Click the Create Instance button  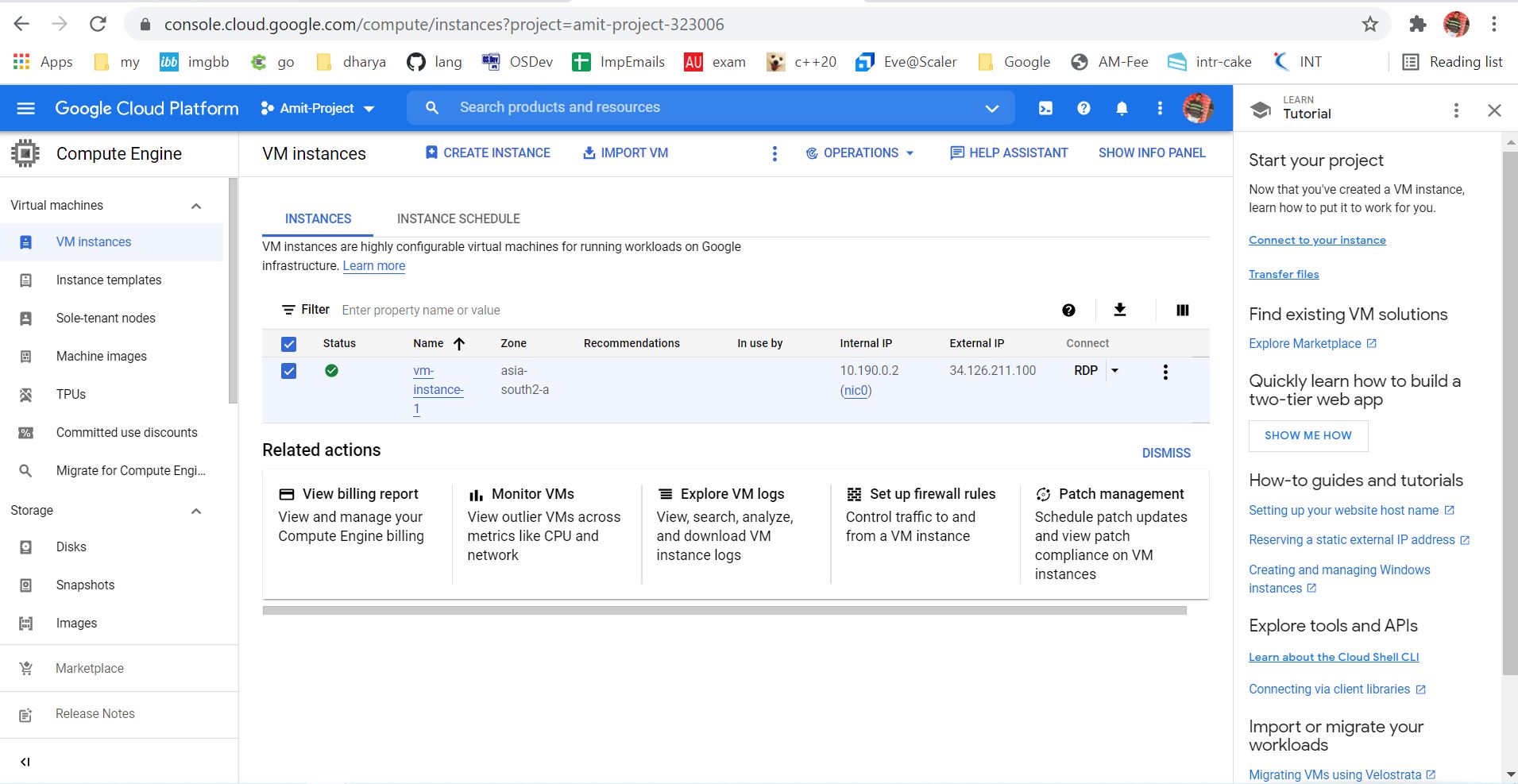[488, 153]
